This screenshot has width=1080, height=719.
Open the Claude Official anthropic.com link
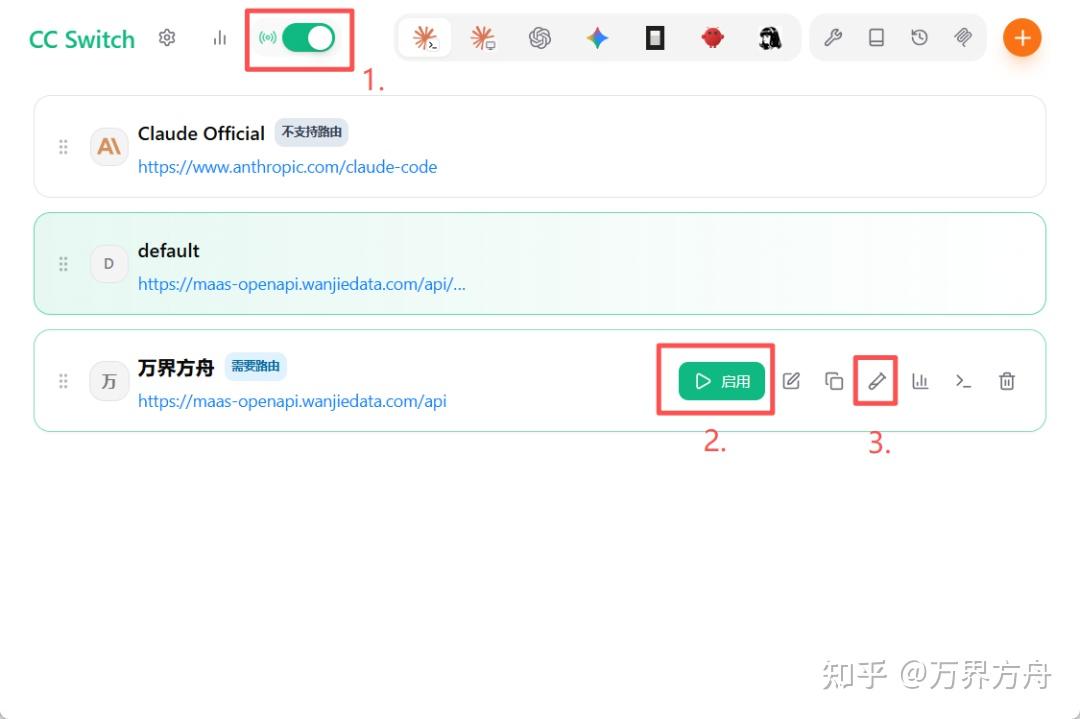pyautogui.click(x=287, y=167)
